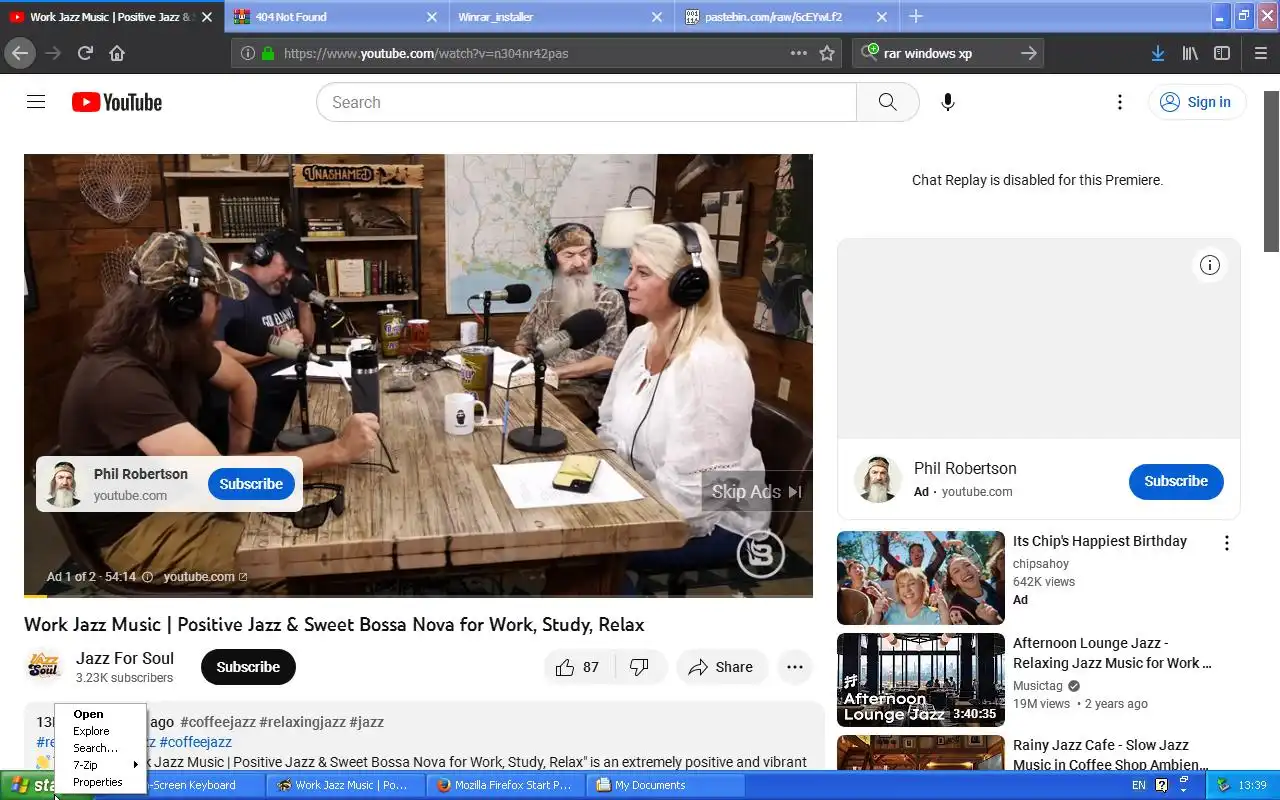1280x800 pixels.
Task: Open the ad info icon on ad panel
Action: click(x=1210, y=265)
